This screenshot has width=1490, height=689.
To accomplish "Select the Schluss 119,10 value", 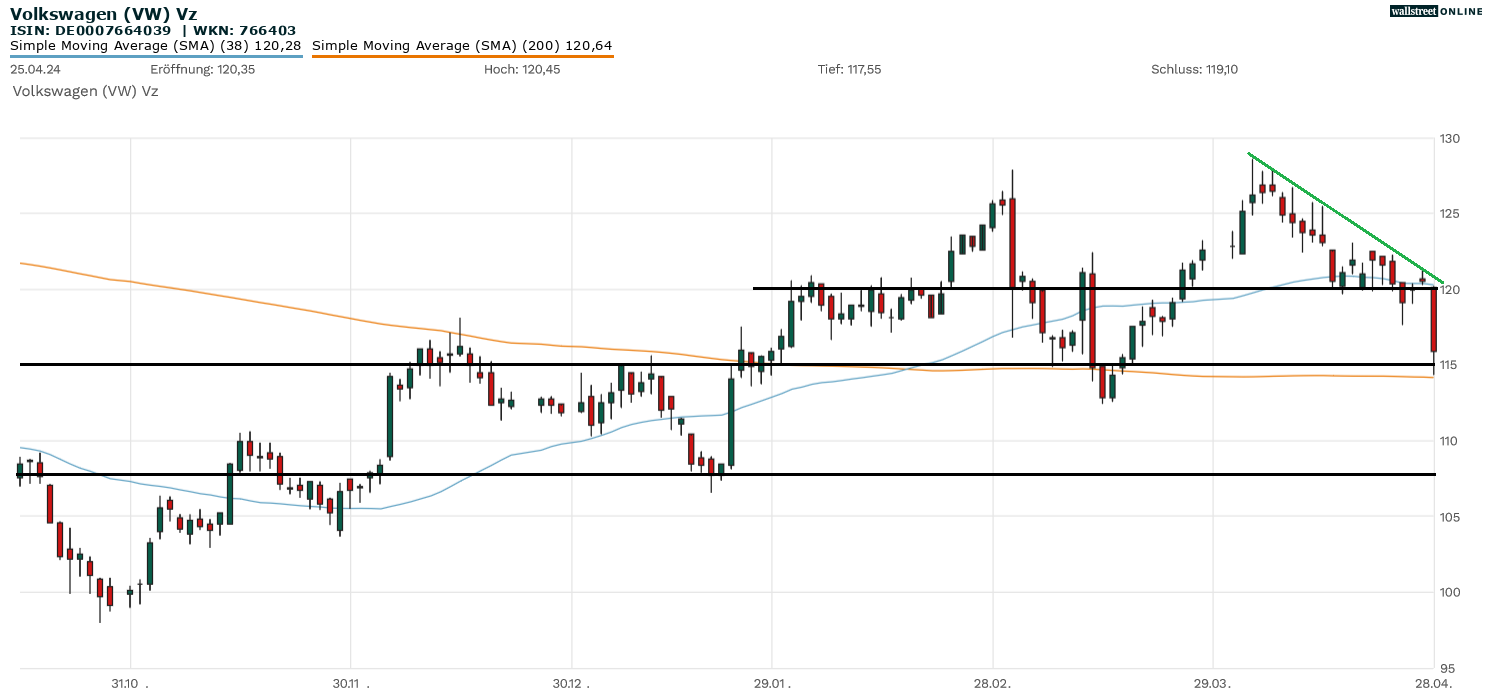I will [x=1195, y=69].
